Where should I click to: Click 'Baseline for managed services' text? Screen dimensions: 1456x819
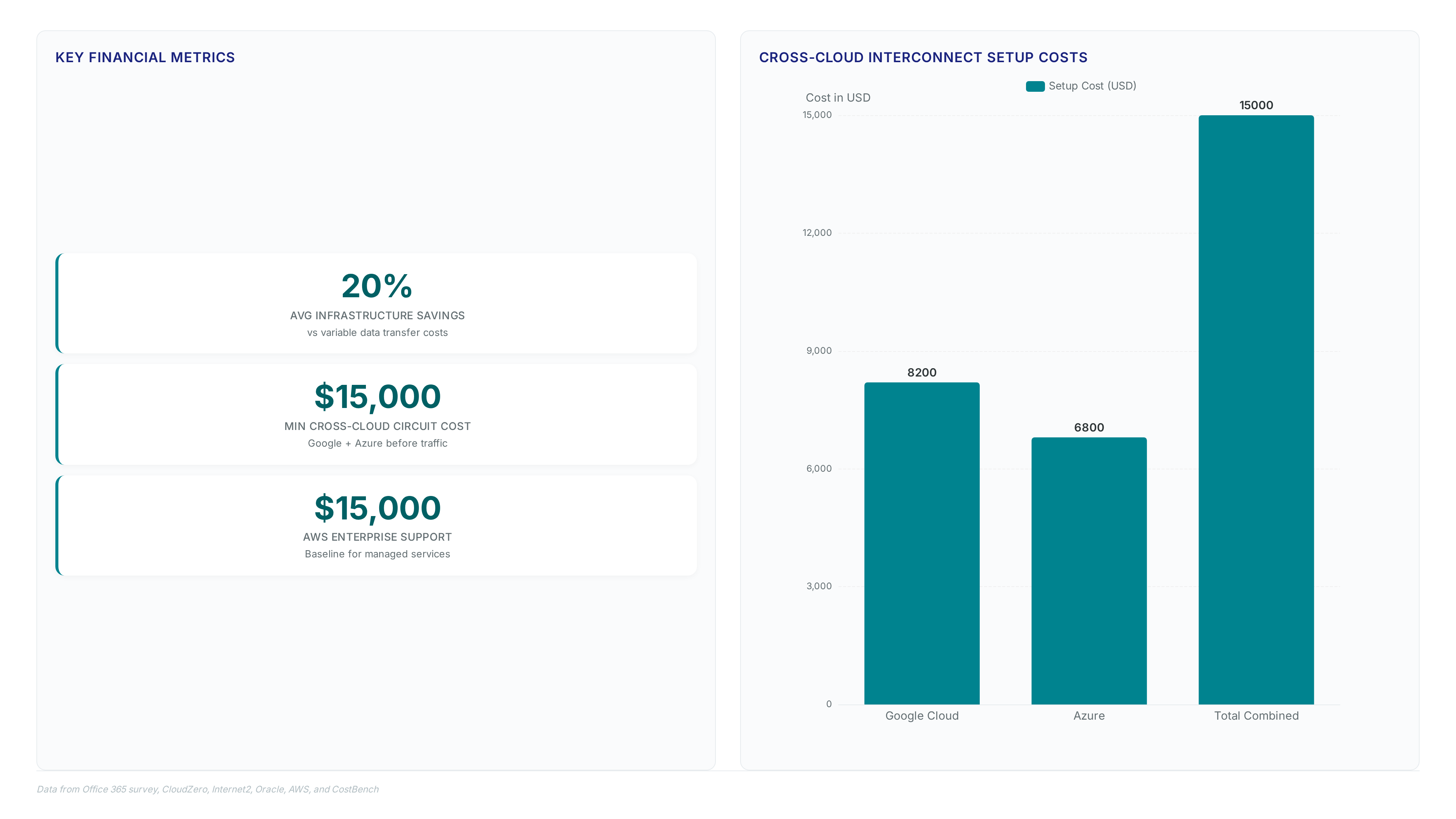click(x=377, y=554)
